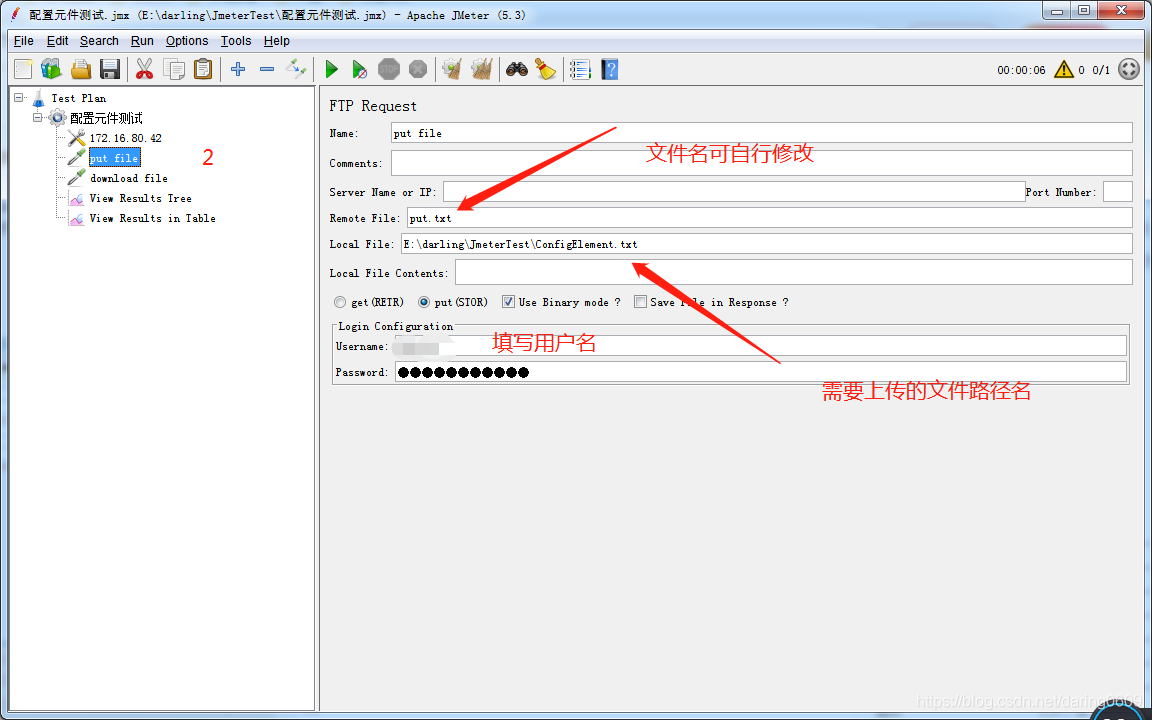1152x720 pixels.
Task: Open the Help menu
Action: [276, 41]
